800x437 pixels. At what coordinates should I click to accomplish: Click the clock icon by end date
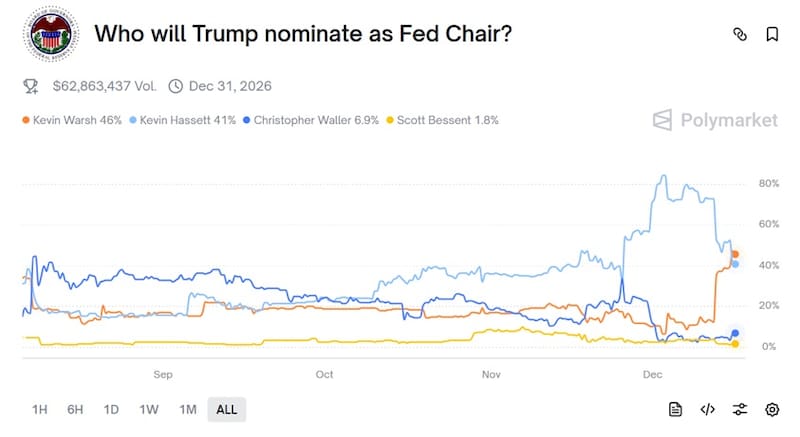[176, 87]
